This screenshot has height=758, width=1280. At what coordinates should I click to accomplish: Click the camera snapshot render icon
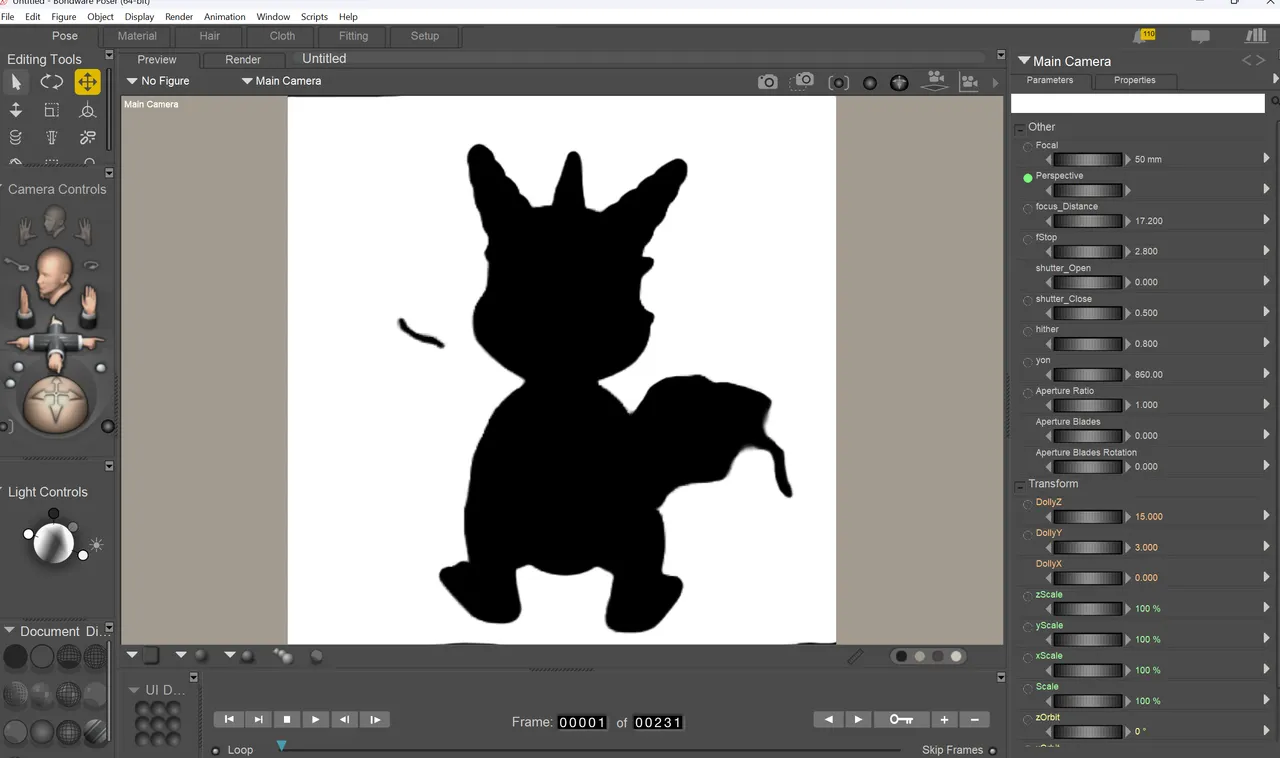[x=767, y=82]
